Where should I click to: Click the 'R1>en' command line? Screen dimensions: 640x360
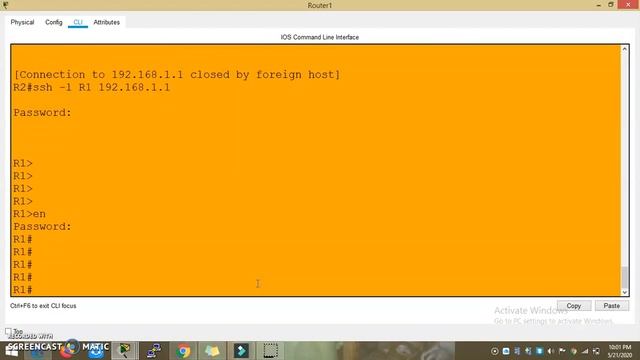click(x=29, y=214)
